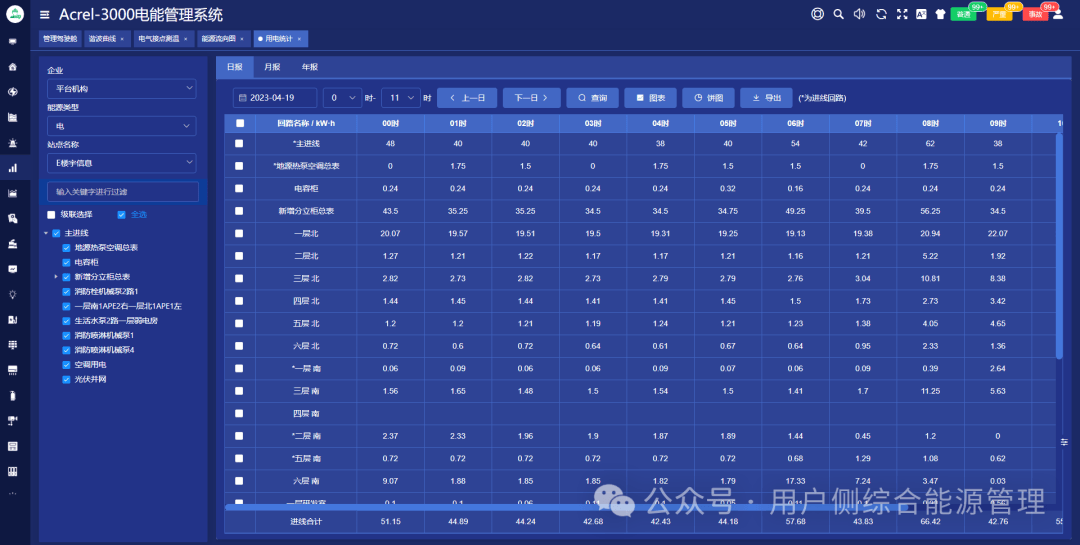Toggle the hamburger menu beside Acrel-3000 title
The image size is (1080, 545).
coord(45,14)
